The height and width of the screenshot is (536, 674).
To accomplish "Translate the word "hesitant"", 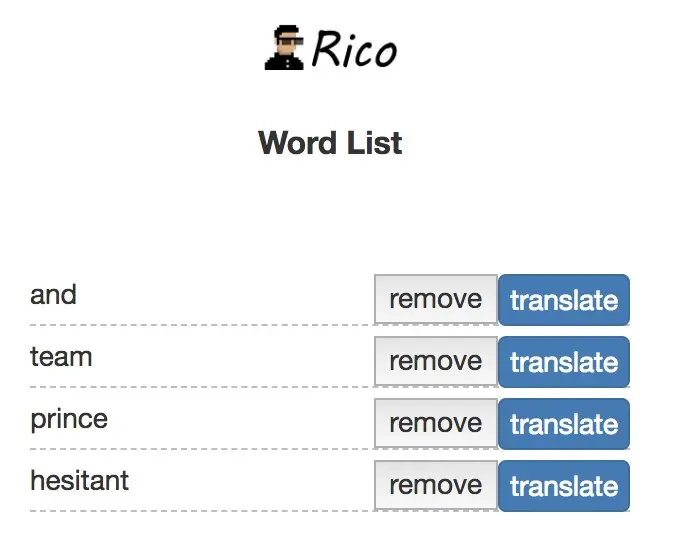I will pos(564,486).
